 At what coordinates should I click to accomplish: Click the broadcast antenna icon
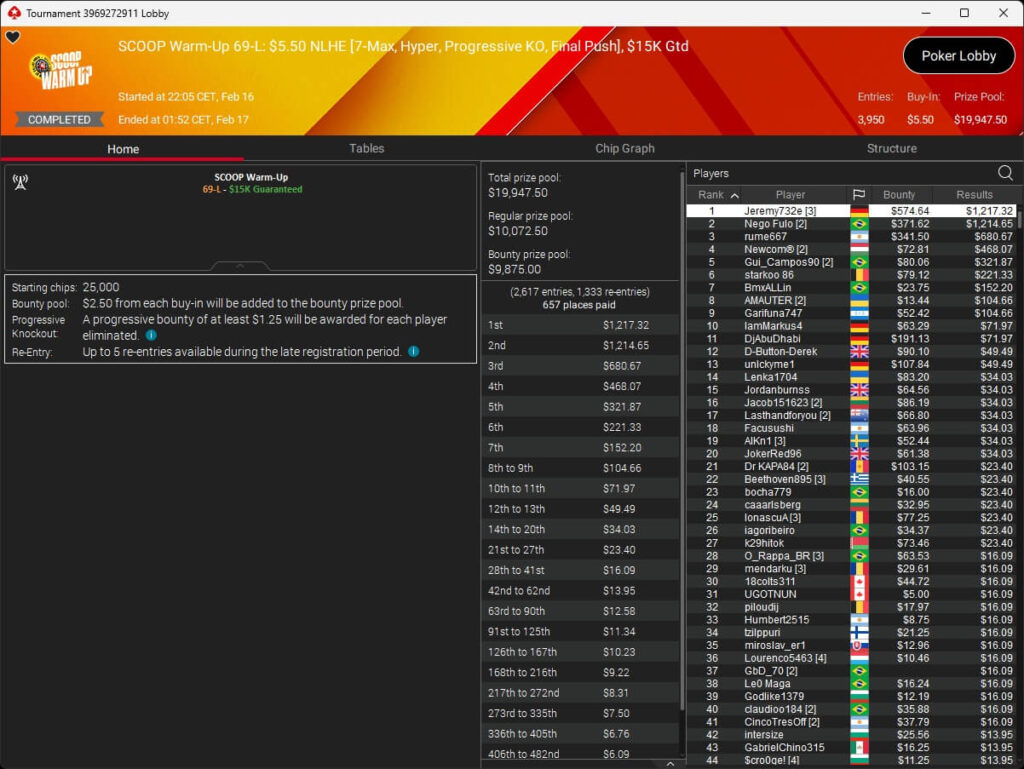coord(19,182)
